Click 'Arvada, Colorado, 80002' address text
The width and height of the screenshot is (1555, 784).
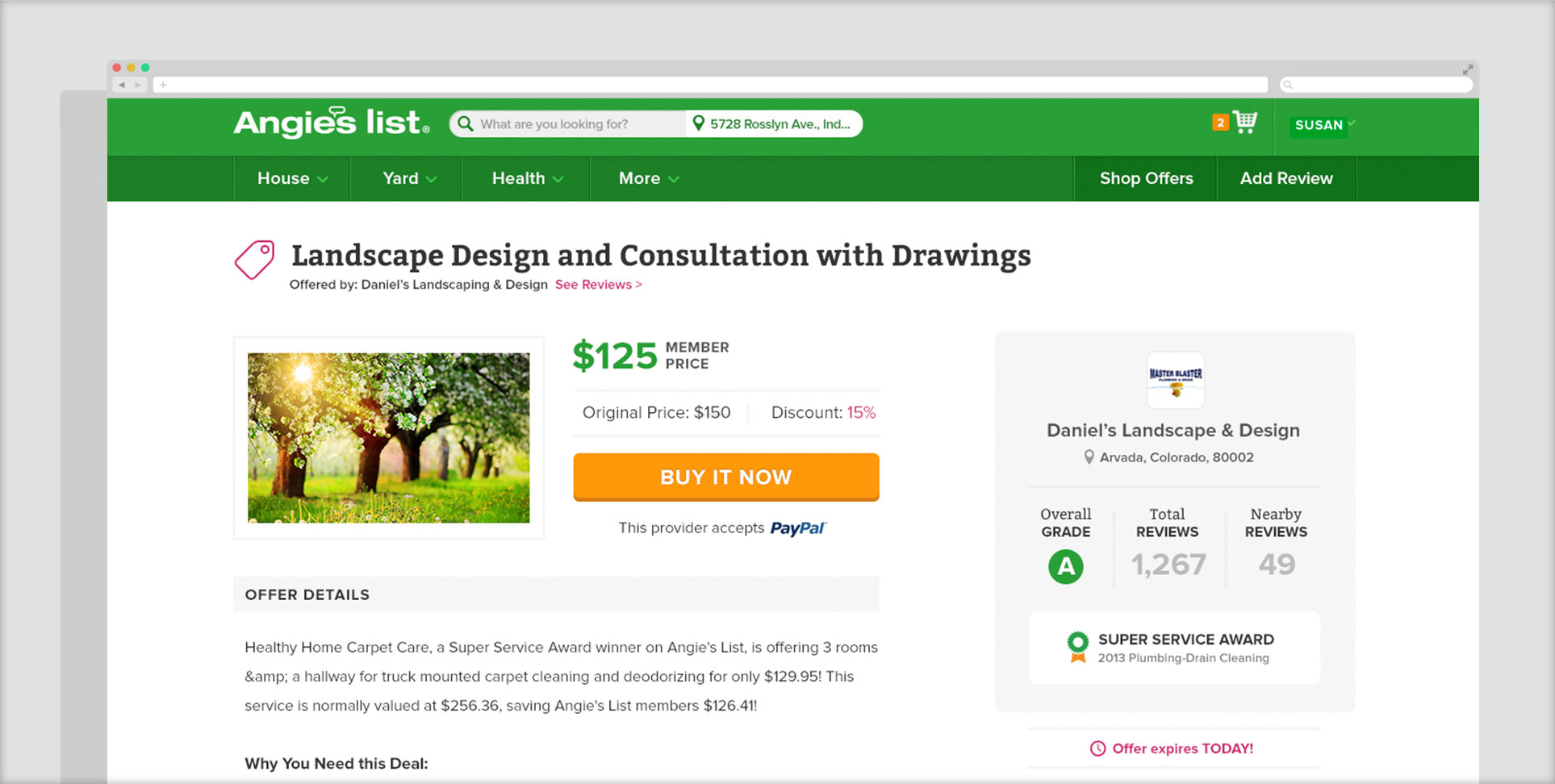[x=1177, y=457]
